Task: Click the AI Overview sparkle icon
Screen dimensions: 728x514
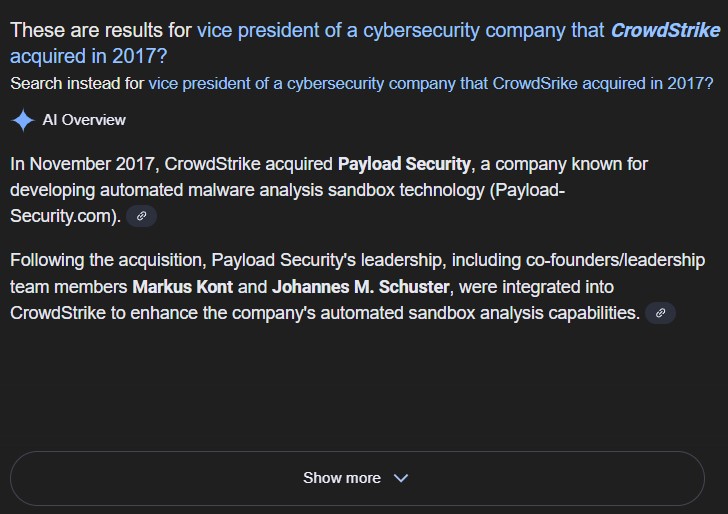Action: coord(23,120)
